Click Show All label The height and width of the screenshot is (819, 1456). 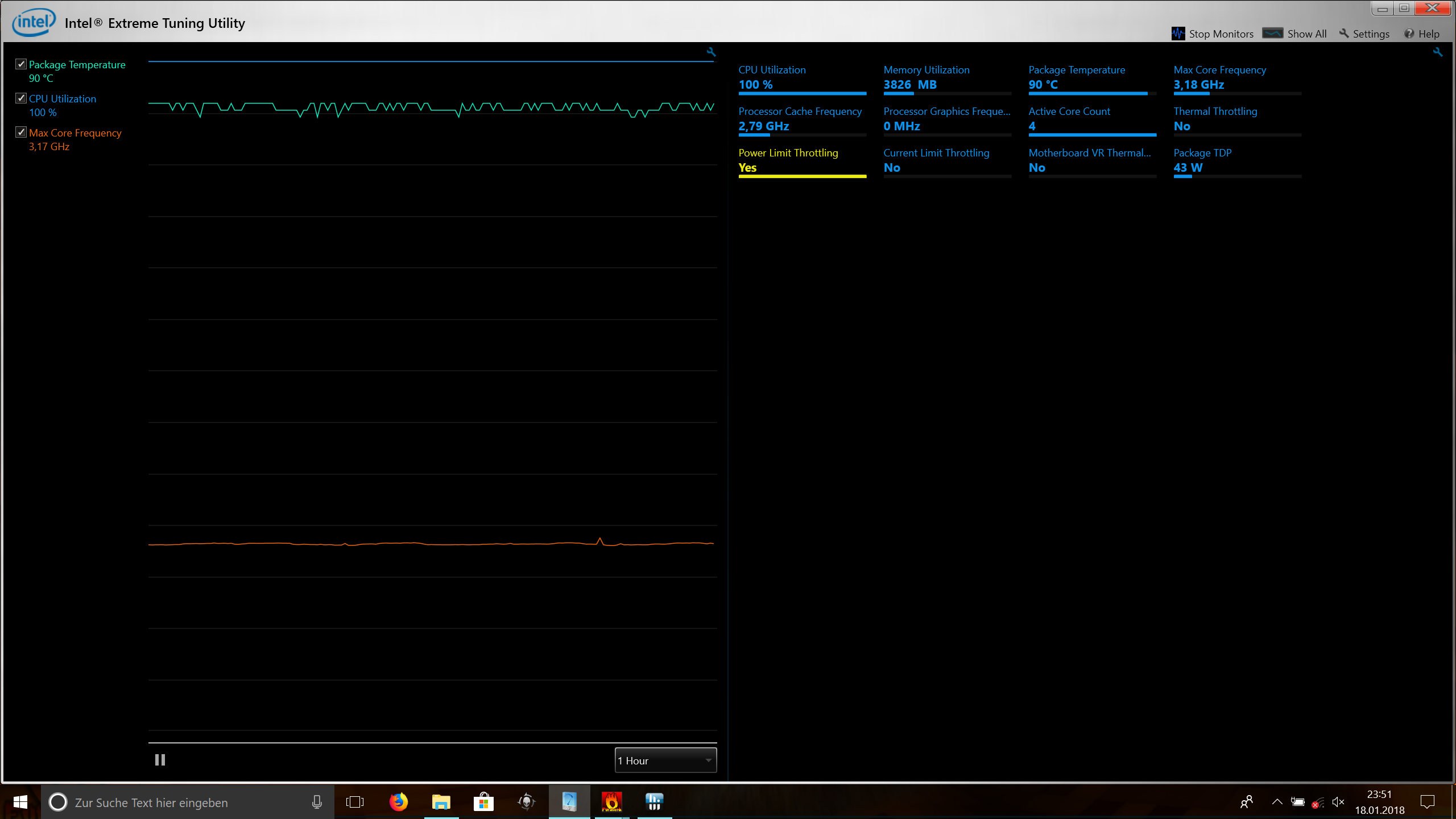1307,34
